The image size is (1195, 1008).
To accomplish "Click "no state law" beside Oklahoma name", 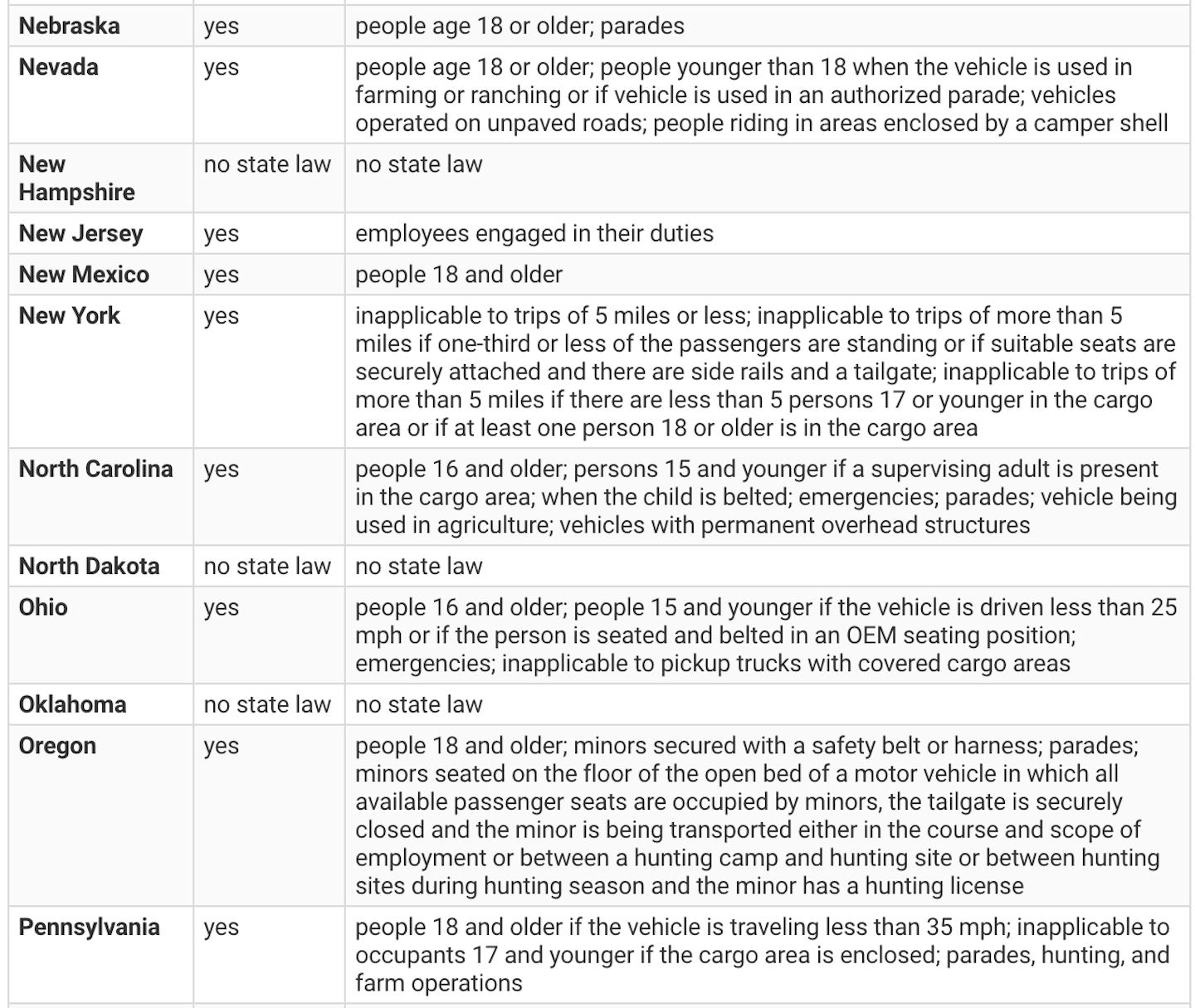I will tap(267, 704).
